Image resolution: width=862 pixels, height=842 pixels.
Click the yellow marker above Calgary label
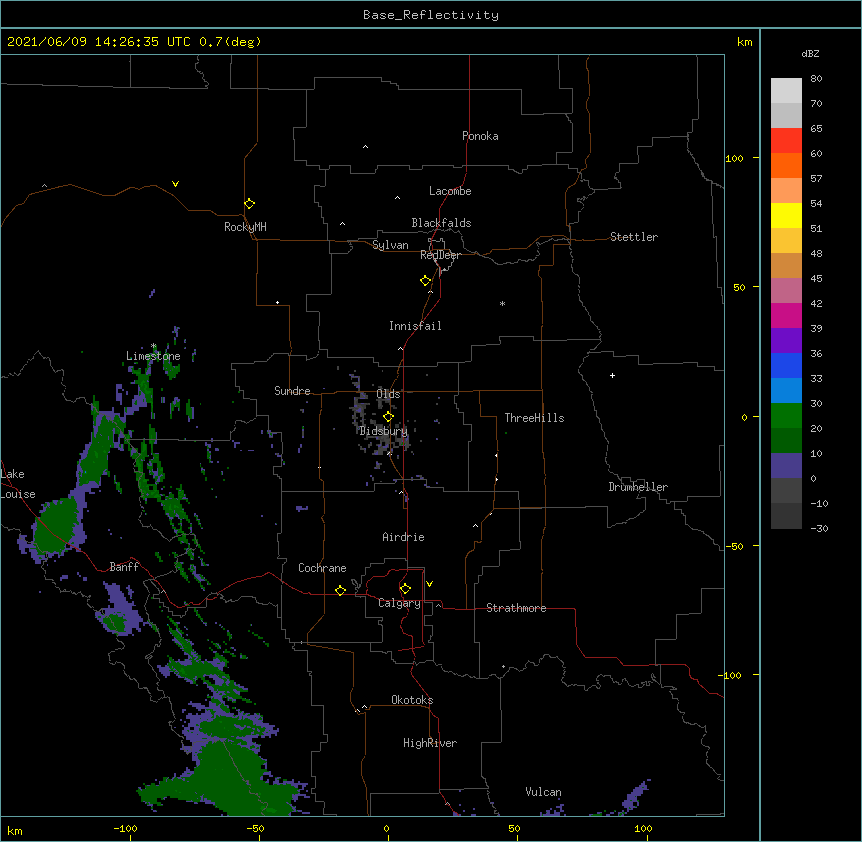pyautogui.click(x=405, y=589)
